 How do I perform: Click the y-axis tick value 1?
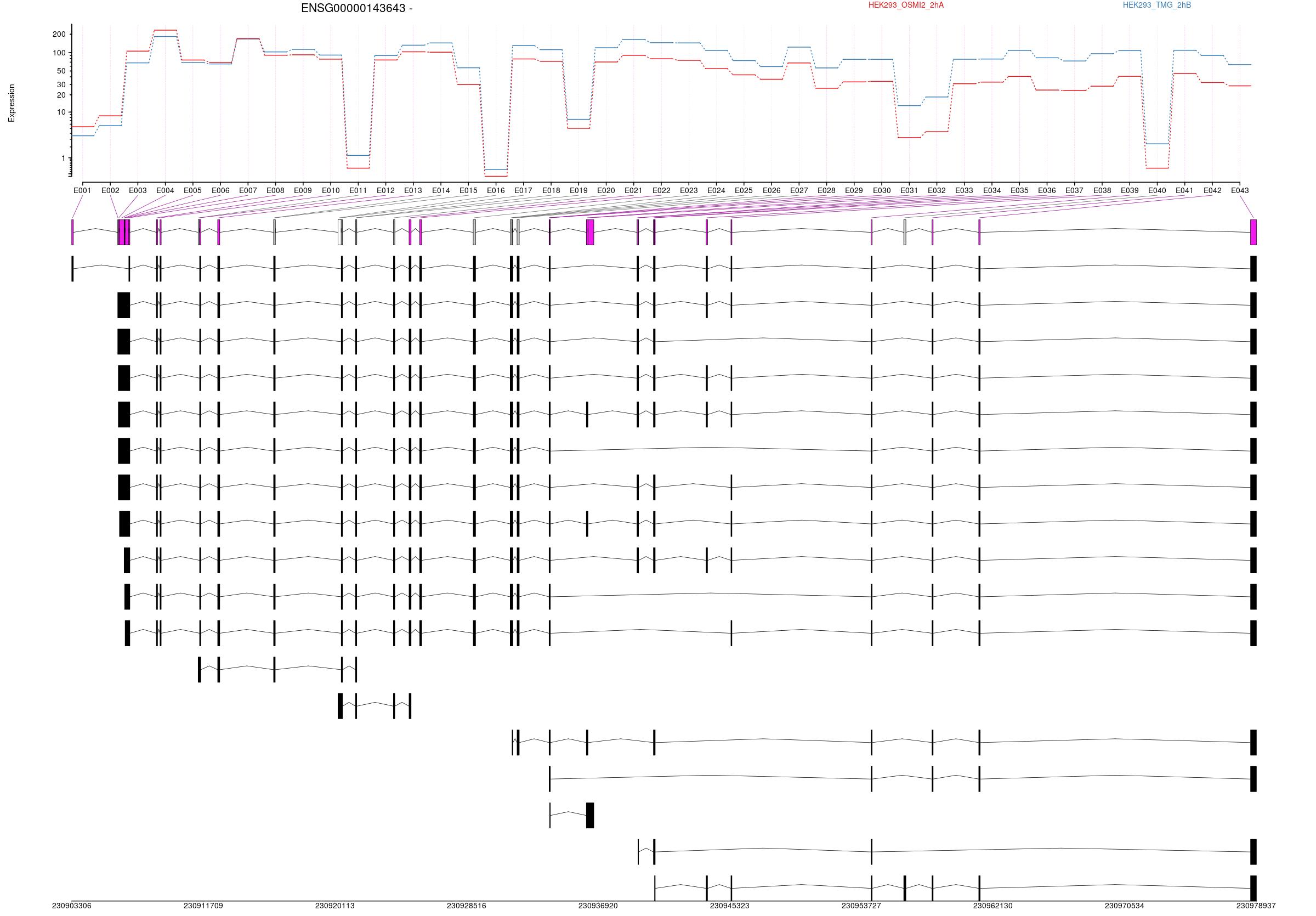click(64, 158)
